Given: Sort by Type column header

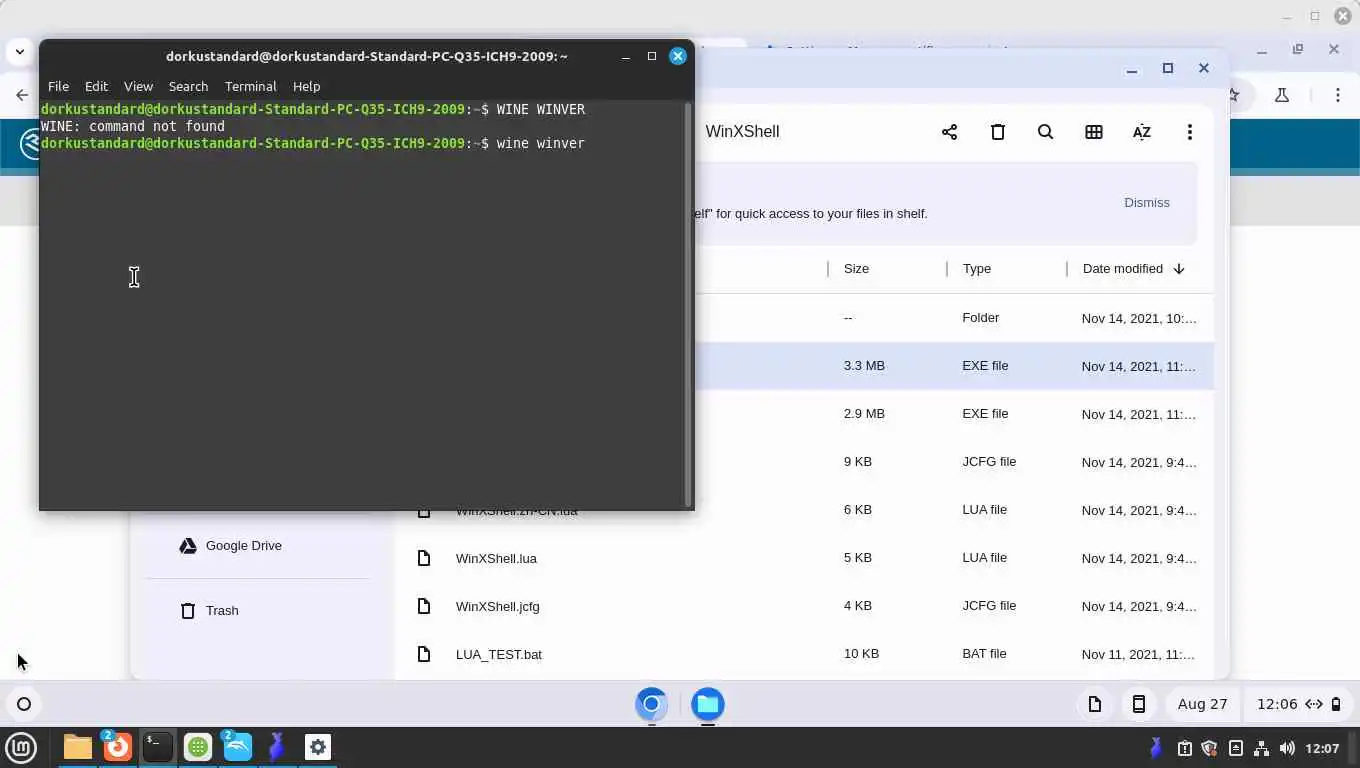Looking at the screenshot, I should 976,268.
